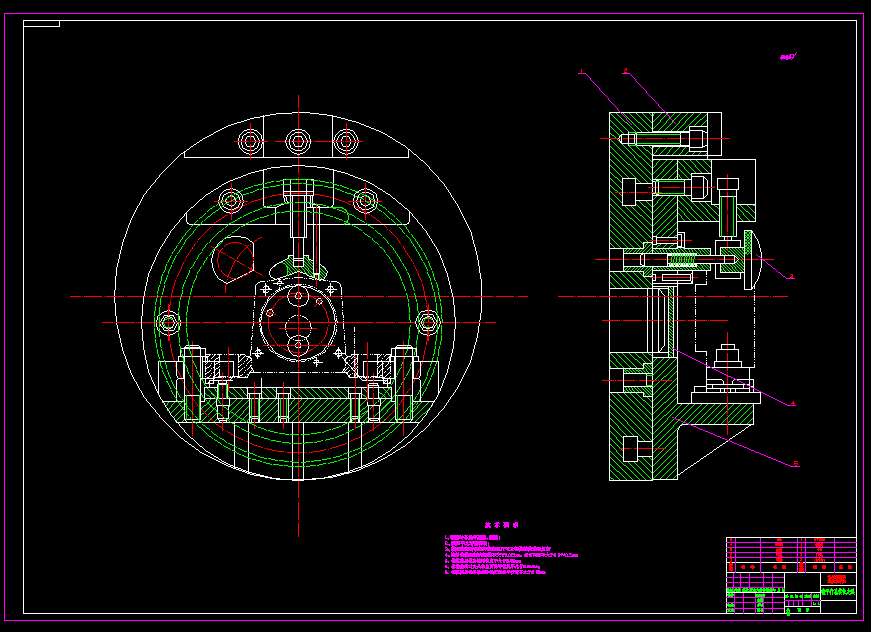871x632 pixels.
Task: Click the magenta technical requirements heading
Action: tap(501, 525)
